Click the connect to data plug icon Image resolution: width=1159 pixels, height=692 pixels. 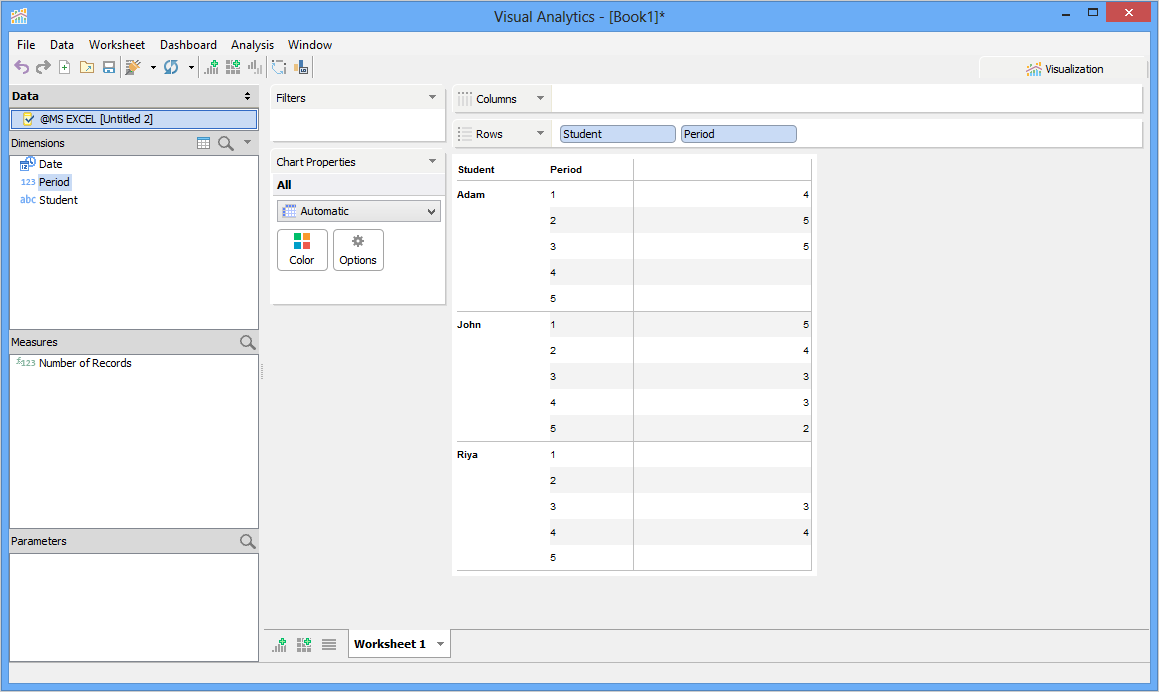(x=133, y=67)
